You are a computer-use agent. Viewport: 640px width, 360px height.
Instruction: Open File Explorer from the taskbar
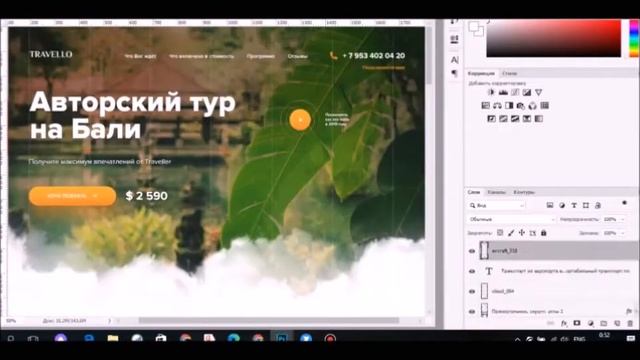click(113, 338)
